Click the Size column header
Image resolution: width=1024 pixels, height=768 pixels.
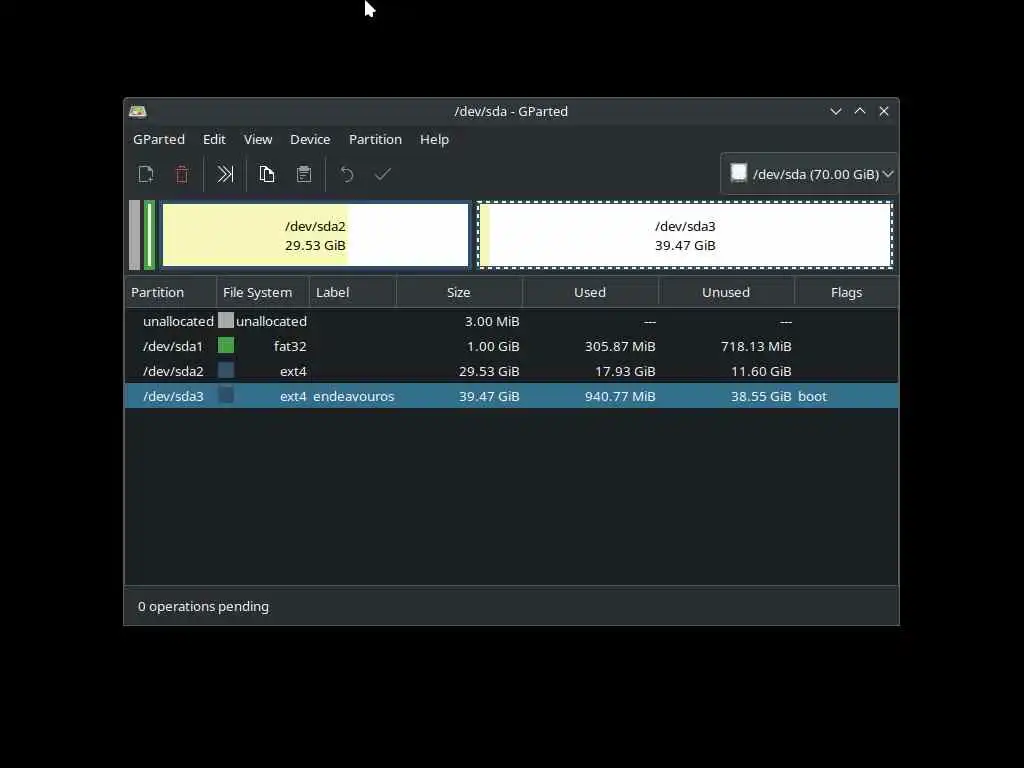[x=459, y=292]
